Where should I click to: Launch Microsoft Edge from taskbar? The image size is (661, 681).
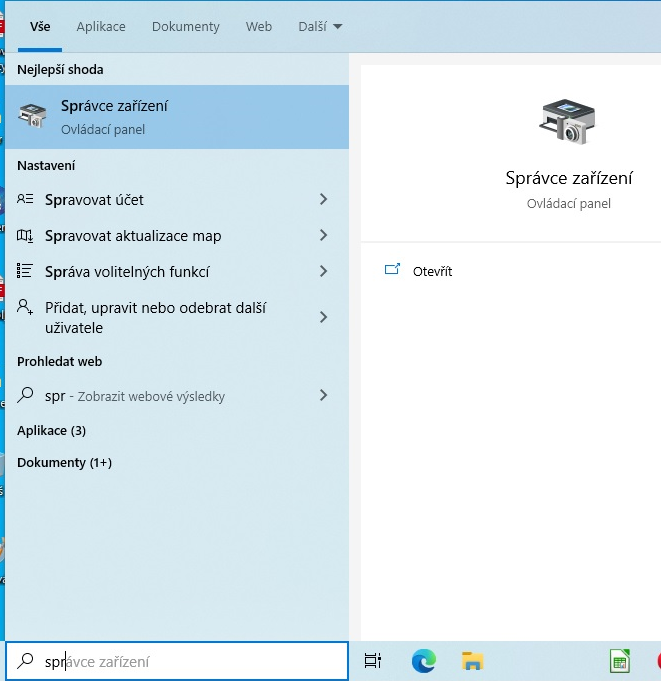click(423, 661)
